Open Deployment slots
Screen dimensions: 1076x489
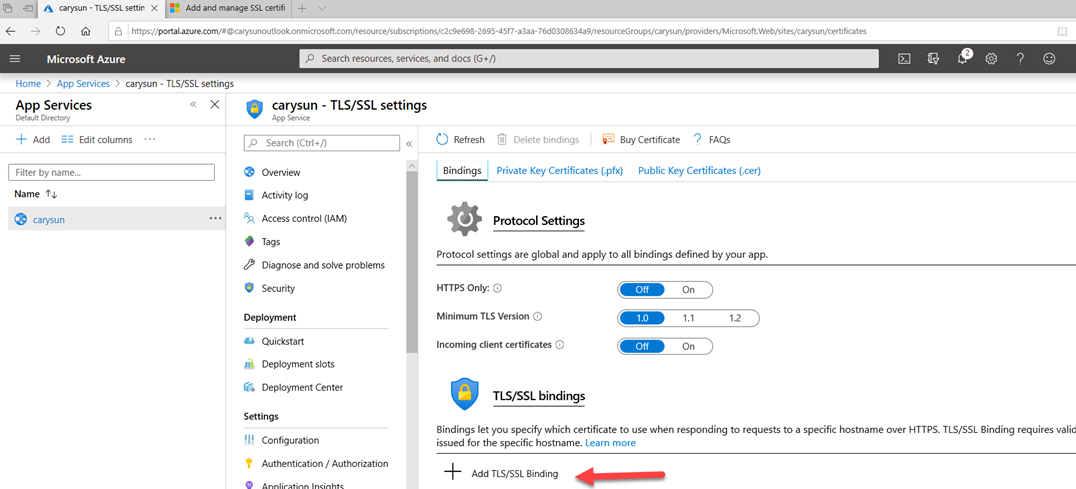pyautogui.click(x=298, y=364)
